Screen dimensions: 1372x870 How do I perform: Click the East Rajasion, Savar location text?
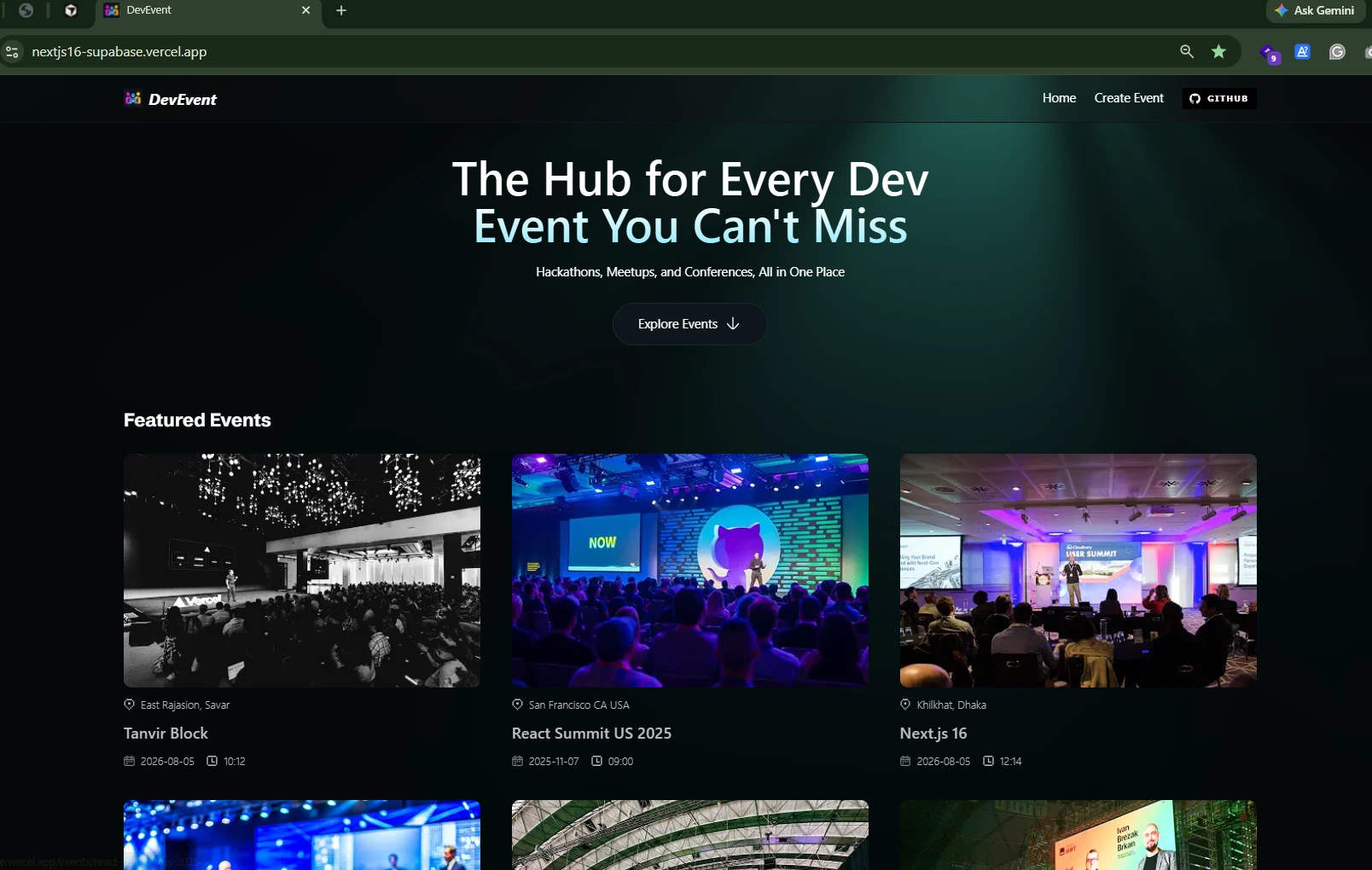tap(185, 705)
